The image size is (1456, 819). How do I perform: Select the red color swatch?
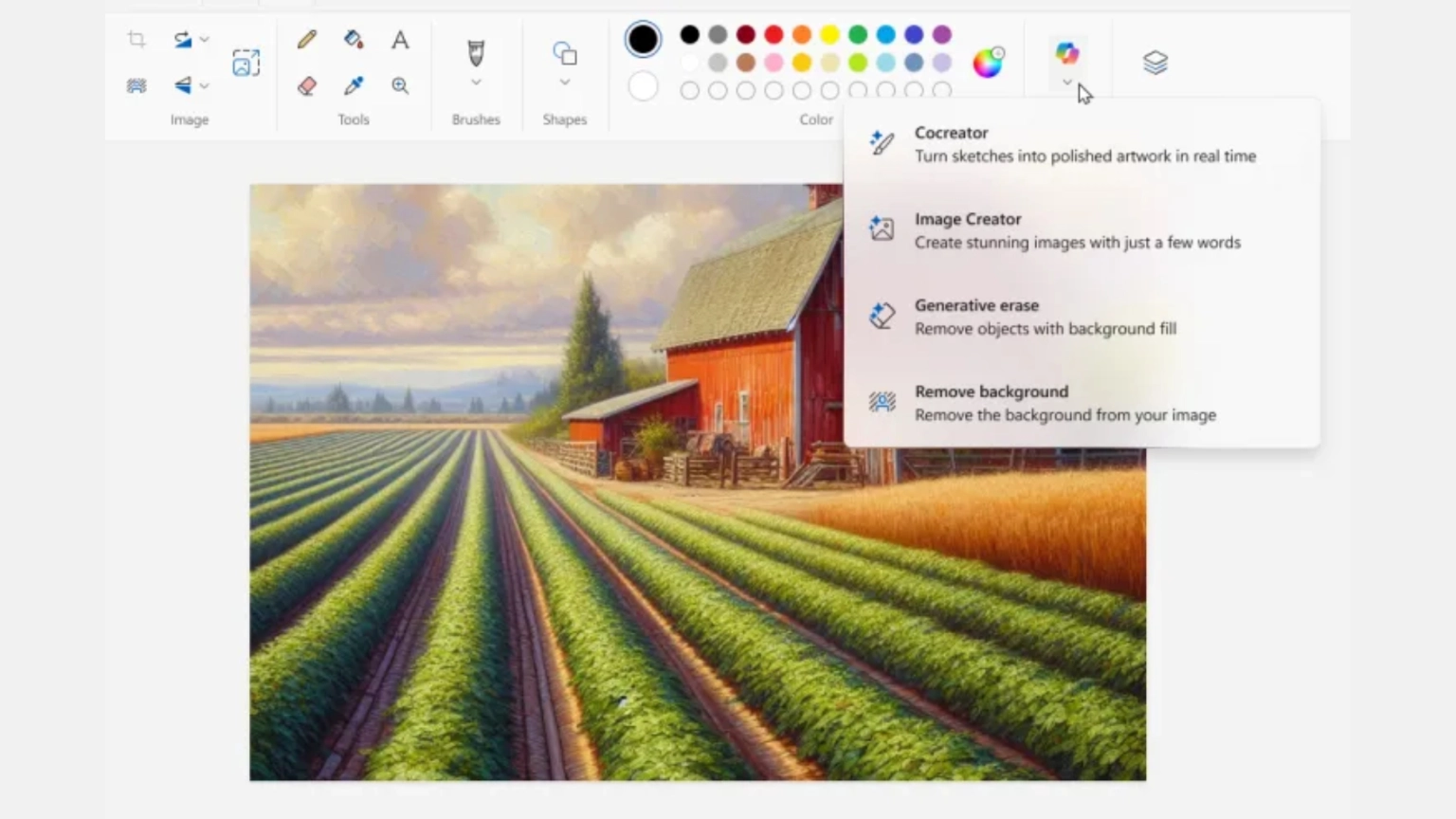(x=773, y=35)
